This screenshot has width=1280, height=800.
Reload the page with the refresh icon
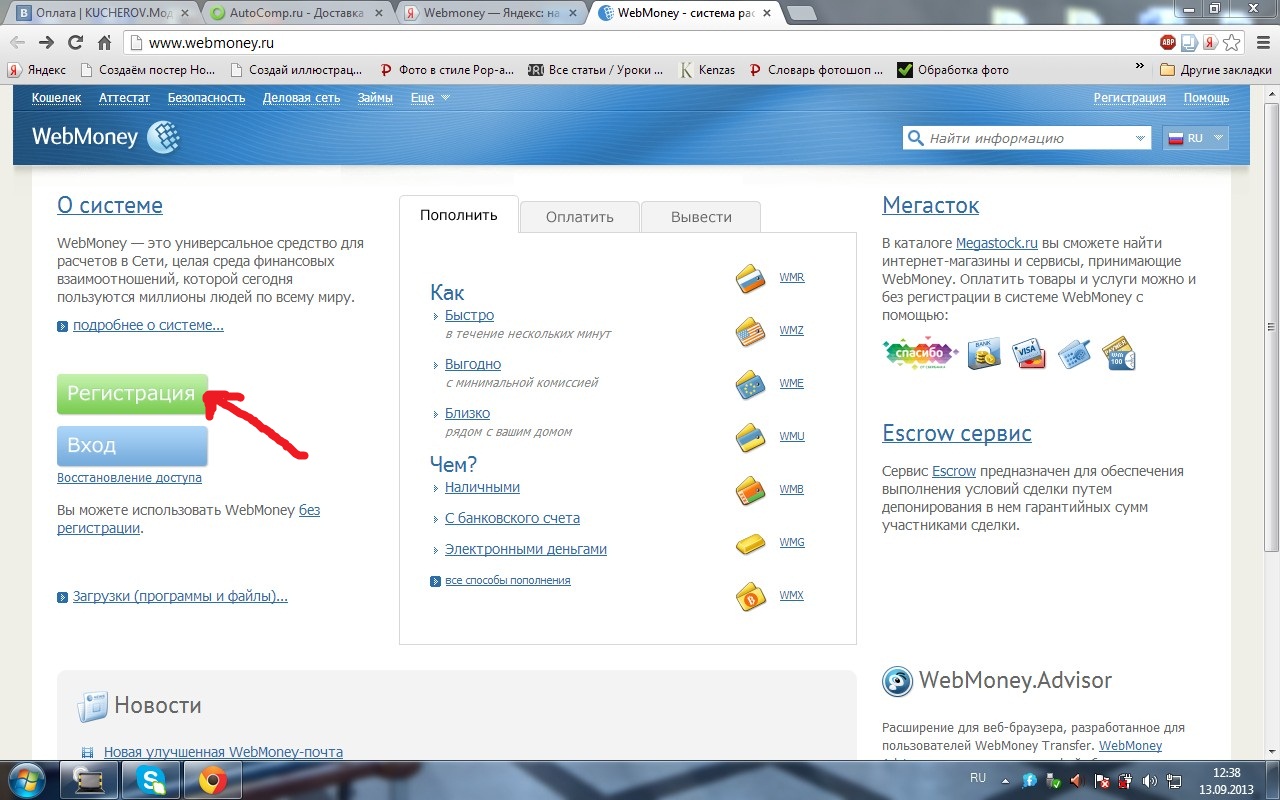(x=75, y=42)
